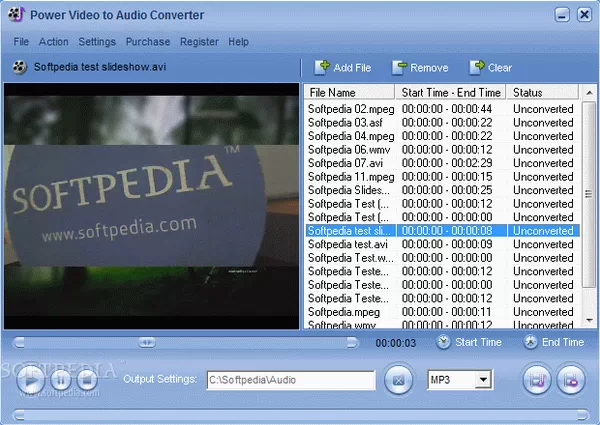Click the Add File icon
600x425 pixels.
click(322, 67)
